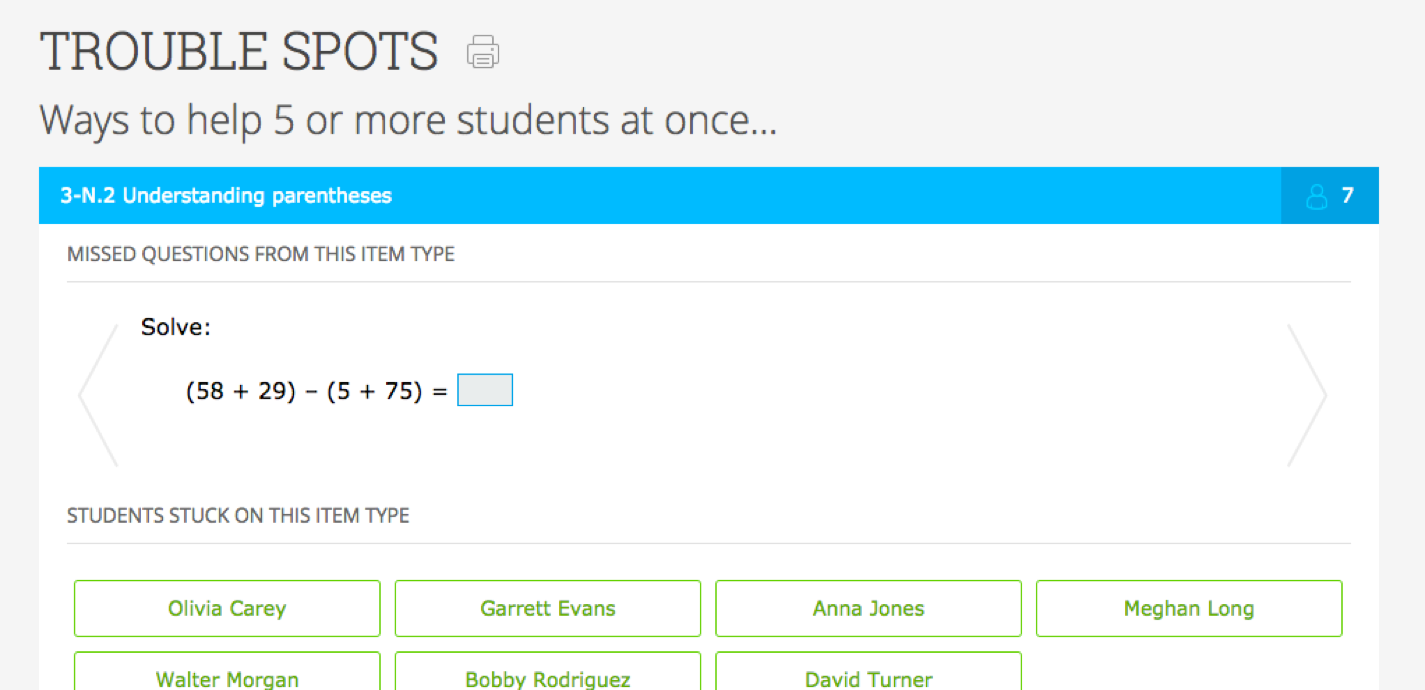Open Anna Jones's student button
This screenshot has height=690, width=1425.
[868, 608]
